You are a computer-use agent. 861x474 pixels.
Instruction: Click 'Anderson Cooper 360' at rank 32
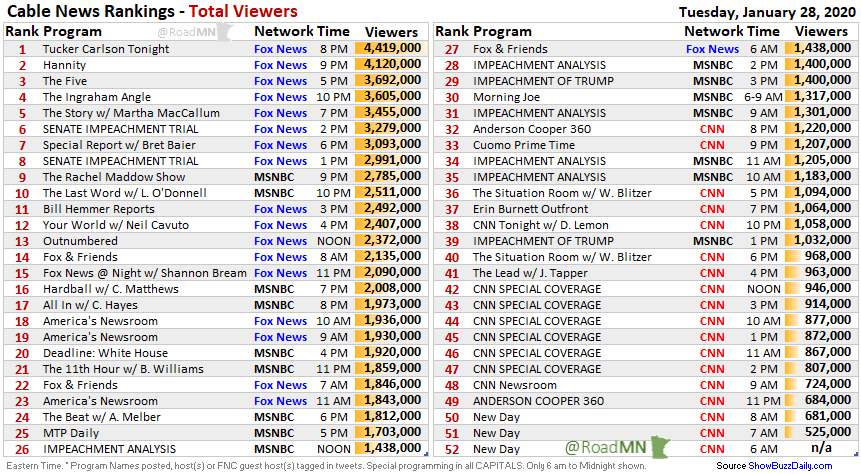pos(532,129)
